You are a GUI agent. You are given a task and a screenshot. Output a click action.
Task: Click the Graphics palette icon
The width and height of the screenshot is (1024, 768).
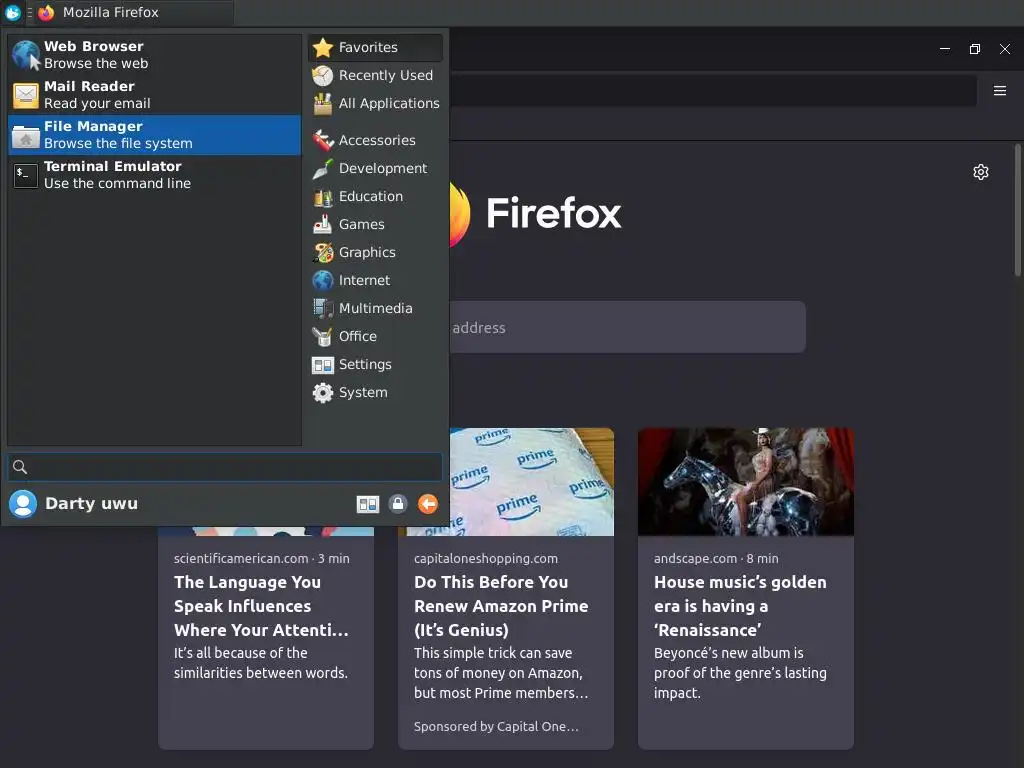coord(323,252)
